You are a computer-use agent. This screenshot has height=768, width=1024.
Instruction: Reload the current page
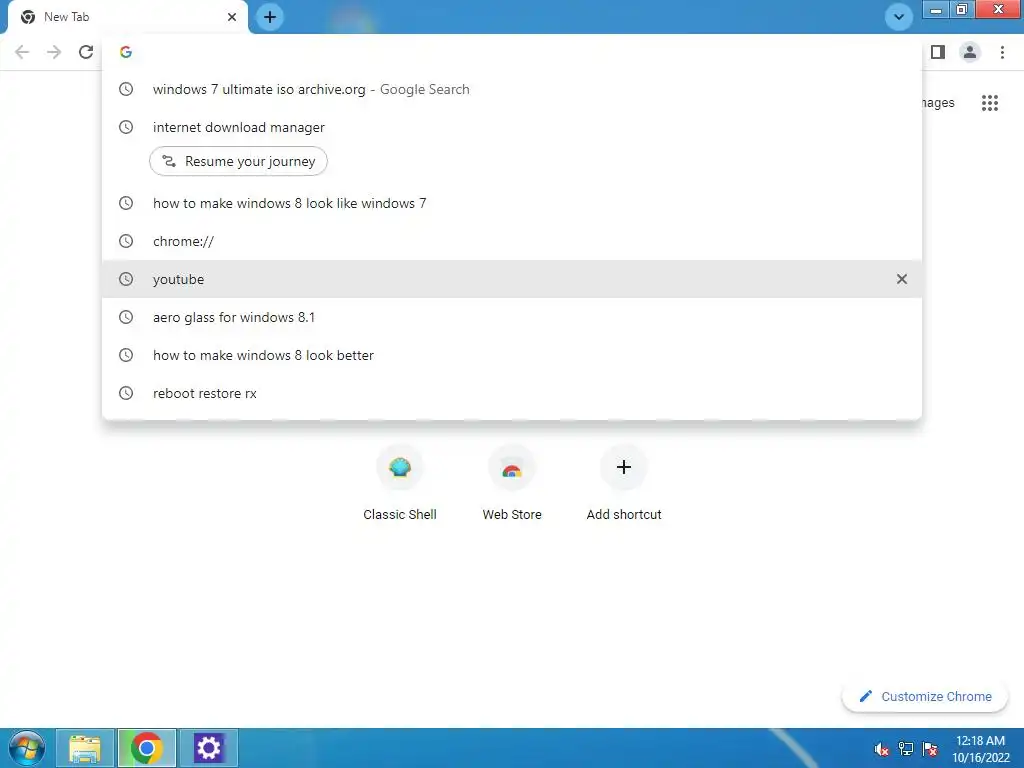[86, 52]
